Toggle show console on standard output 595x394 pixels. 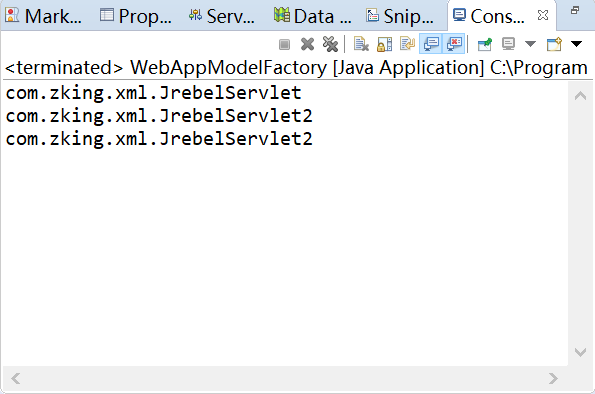[431, 44]
